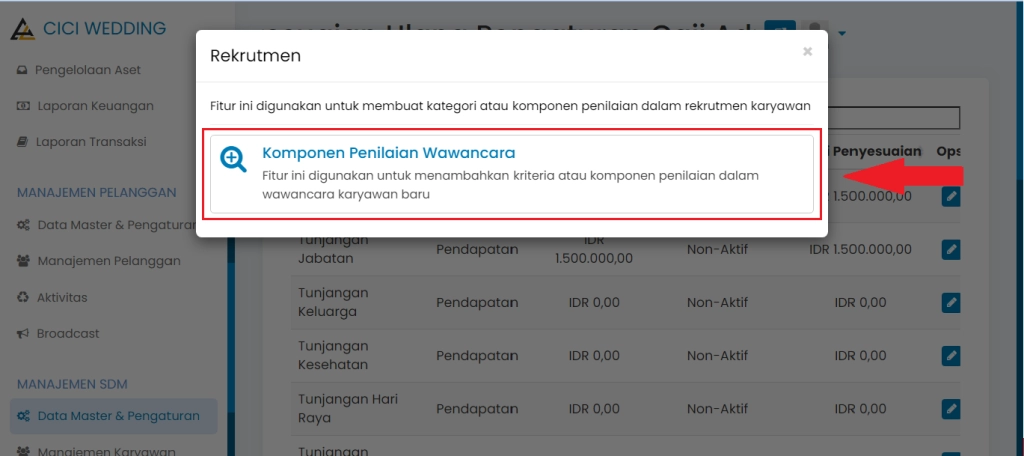The height and width of the screenshot is (456, 1024).
Task: Open Komponen Penilaian Wawancara feature
Action: [x=511, y=174]
